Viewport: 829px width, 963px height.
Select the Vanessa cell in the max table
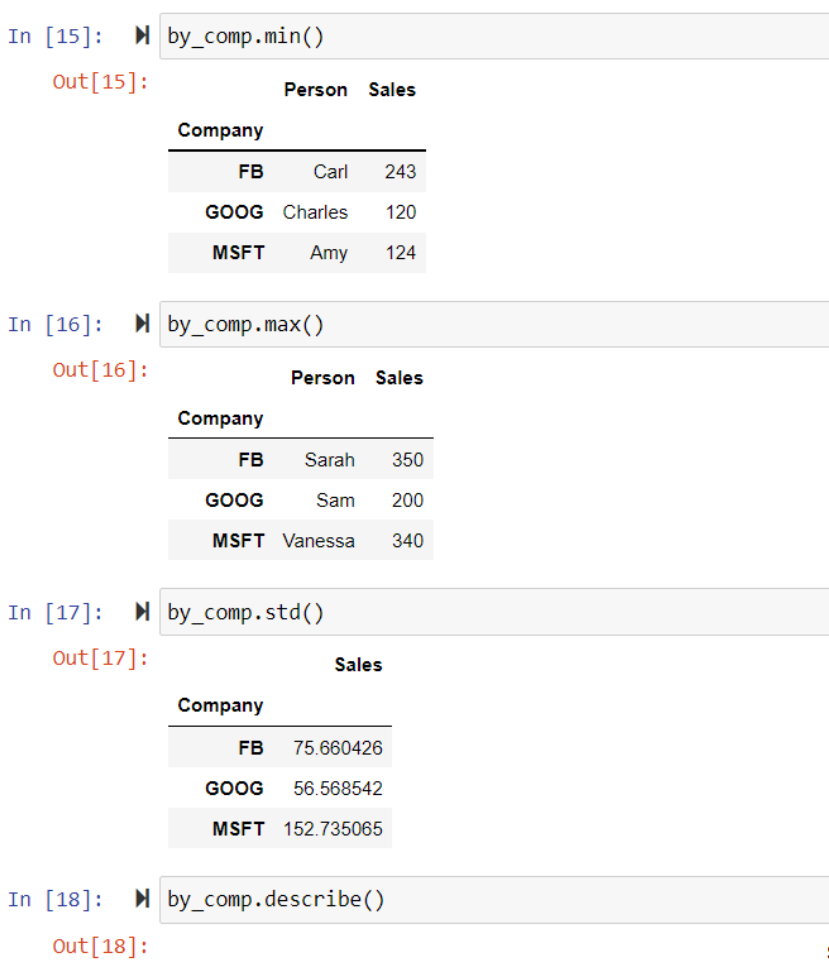point(318,540)
